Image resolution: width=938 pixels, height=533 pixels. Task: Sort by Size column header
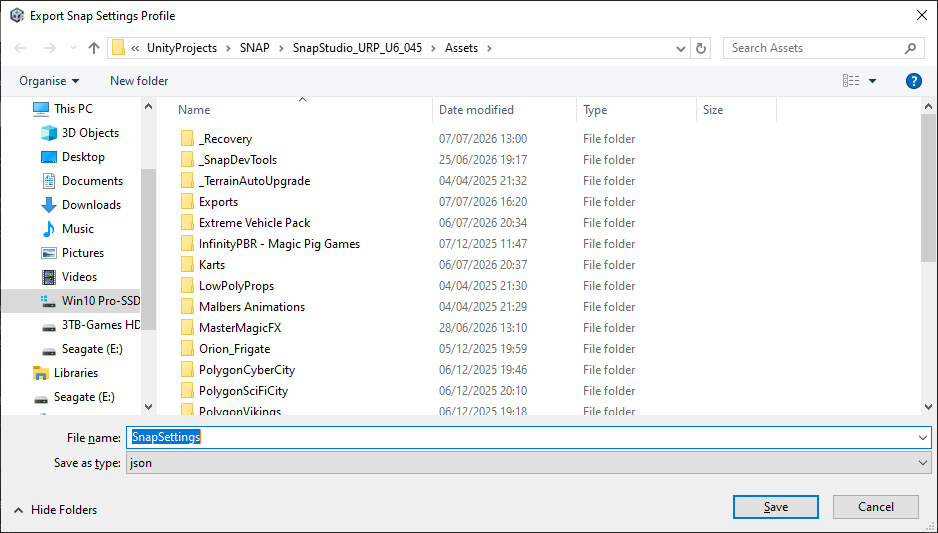click(x=712, y=109)
